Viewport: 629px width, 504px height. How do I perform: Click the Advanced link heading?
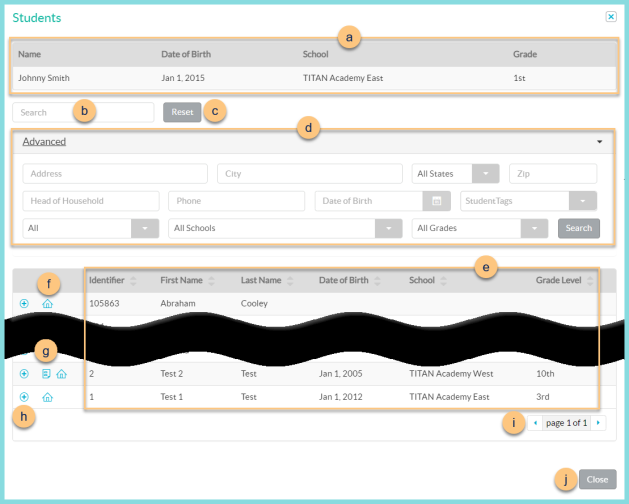click(x=44, y=142)
